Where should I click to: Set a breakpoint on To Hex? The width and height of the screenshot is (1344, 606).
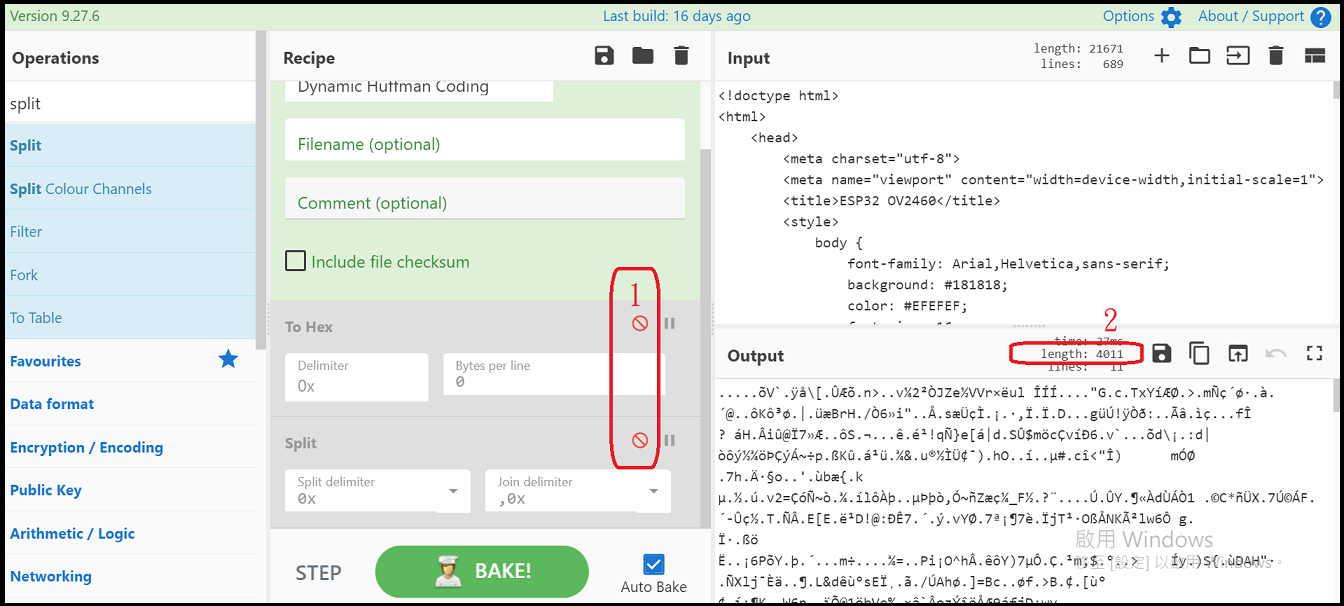(670, 323)
